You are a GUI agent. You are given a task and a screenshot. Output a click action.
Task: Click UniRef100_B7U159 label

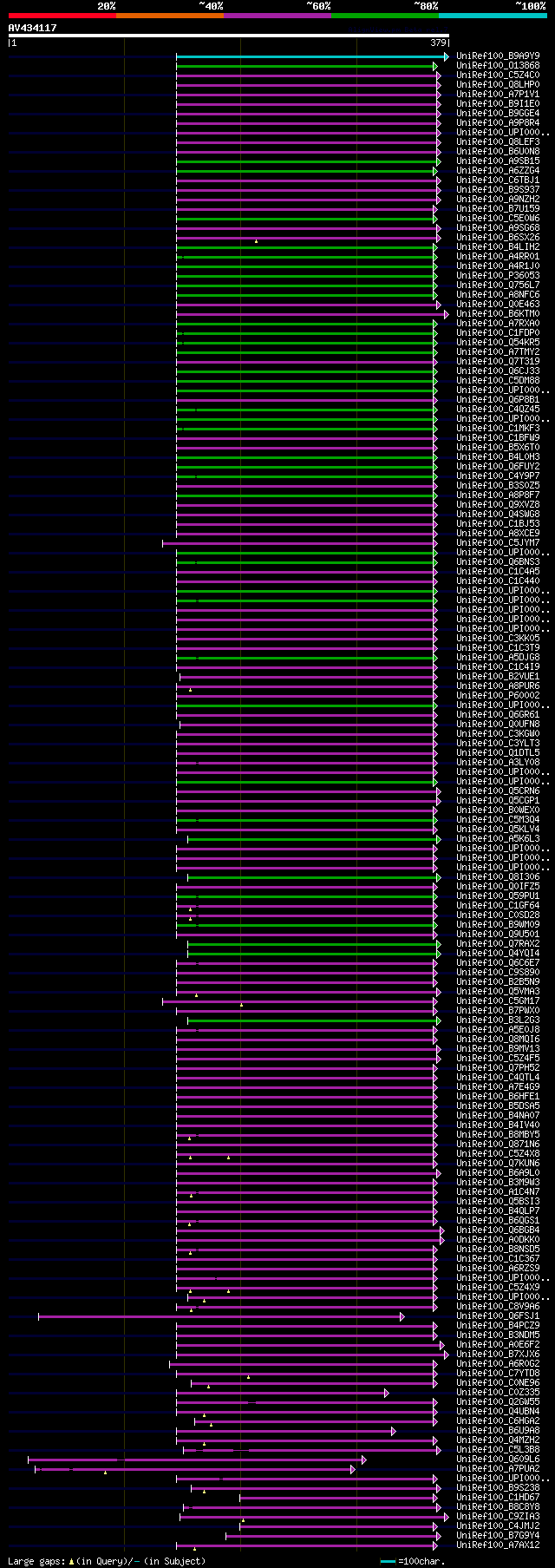click(499, 209)
